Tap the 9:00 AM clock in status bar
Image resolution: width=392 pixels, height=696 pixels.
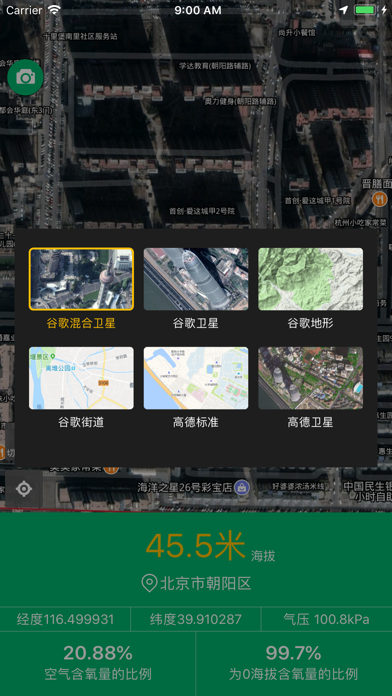pos(198,10)
